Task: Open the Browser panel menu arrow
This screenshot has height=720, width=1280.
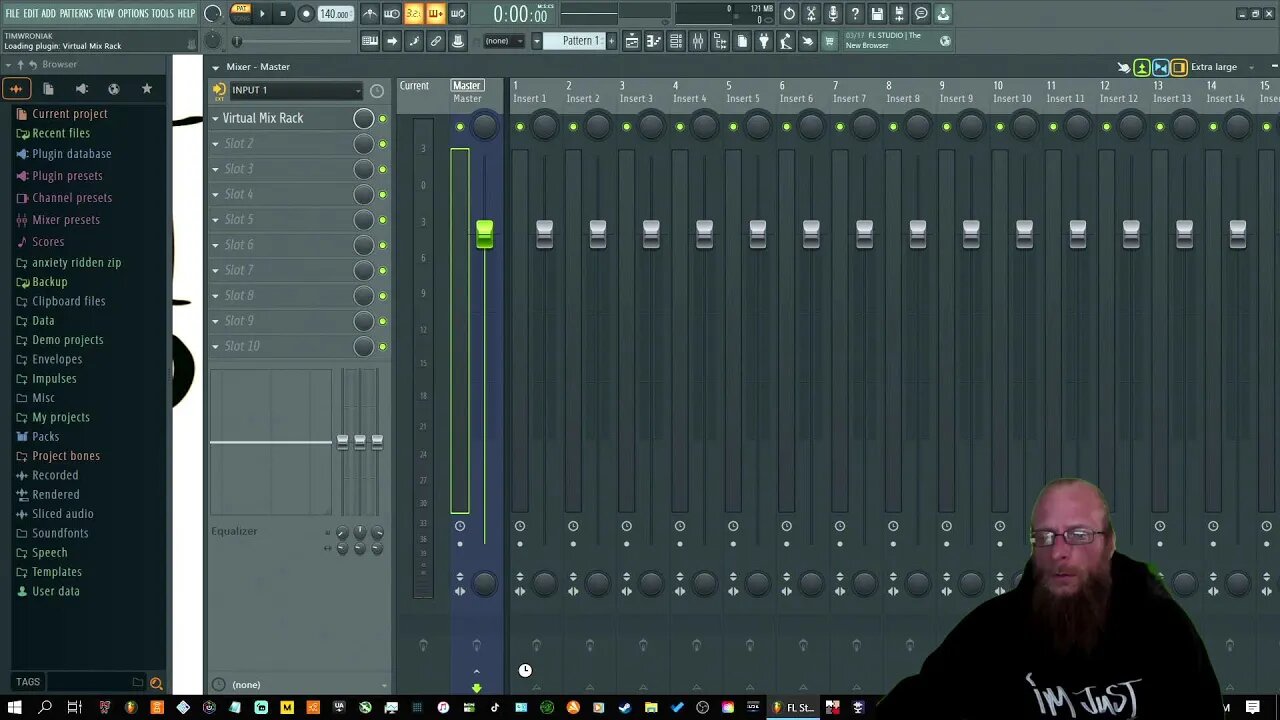Action: pyautogui.click(x=8, y=64)
